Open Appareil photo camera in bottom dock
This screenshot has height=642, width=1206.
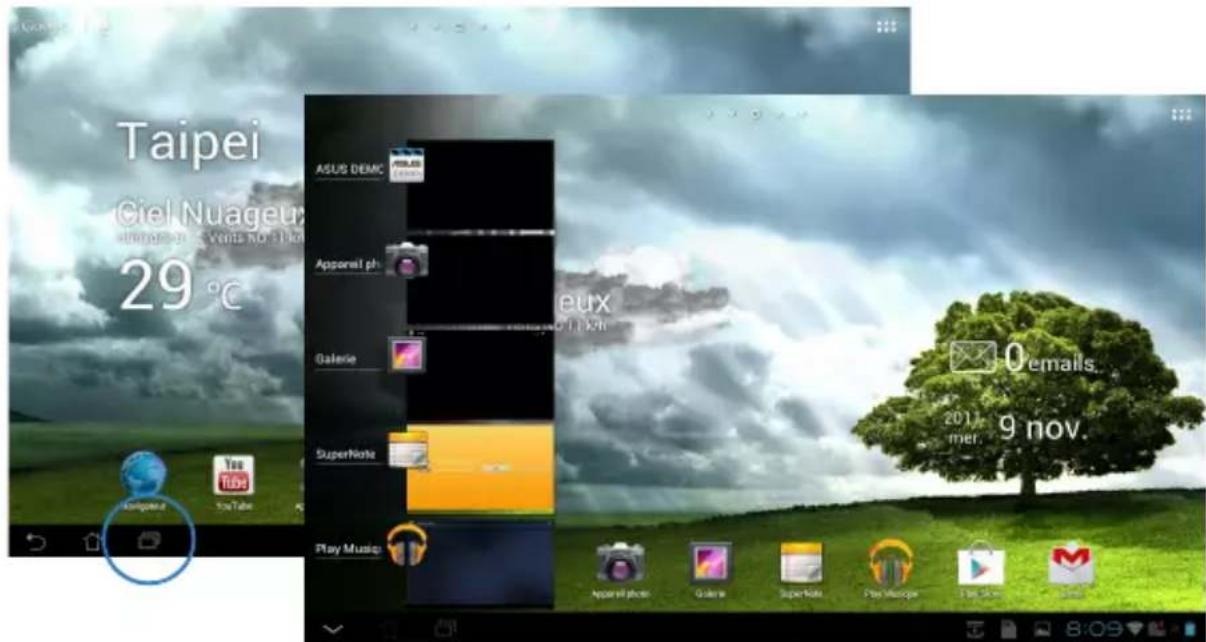(x=620, y=563)
